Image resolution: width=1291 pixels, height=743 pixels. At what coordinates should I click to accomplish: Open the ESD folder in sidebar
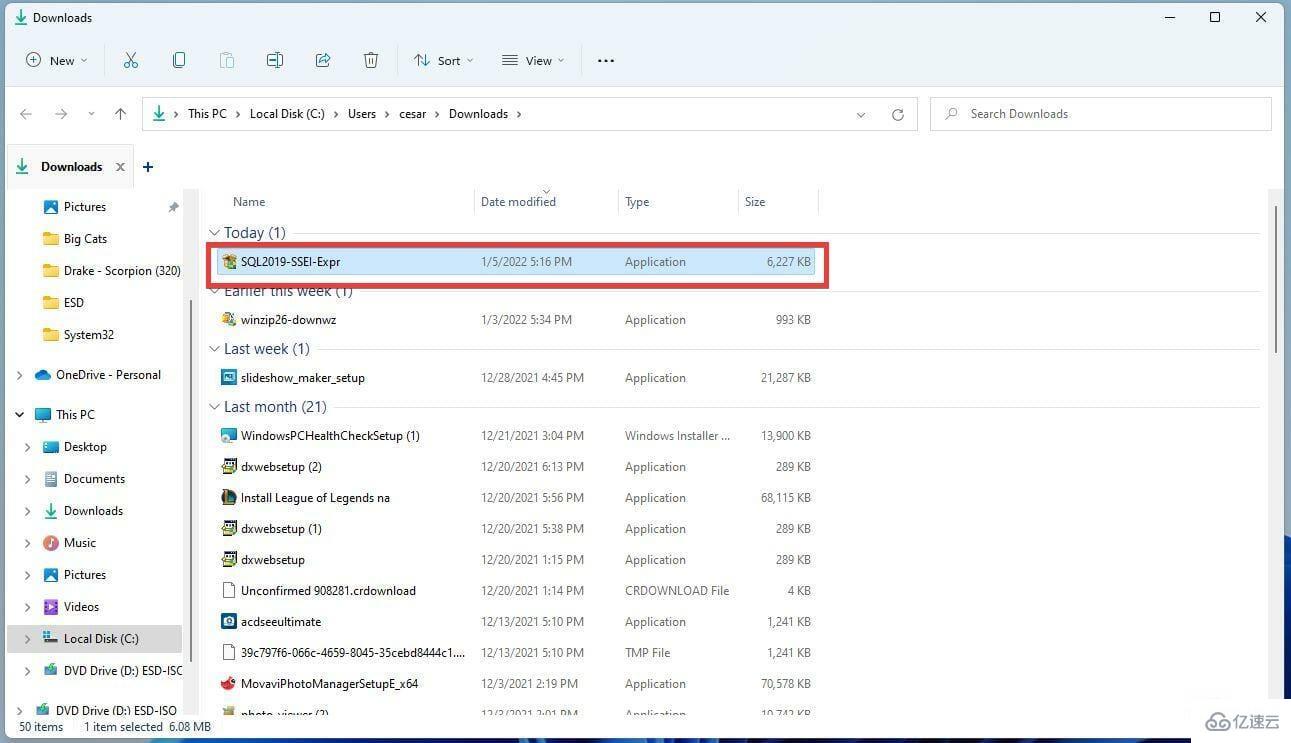pos(74,303)
